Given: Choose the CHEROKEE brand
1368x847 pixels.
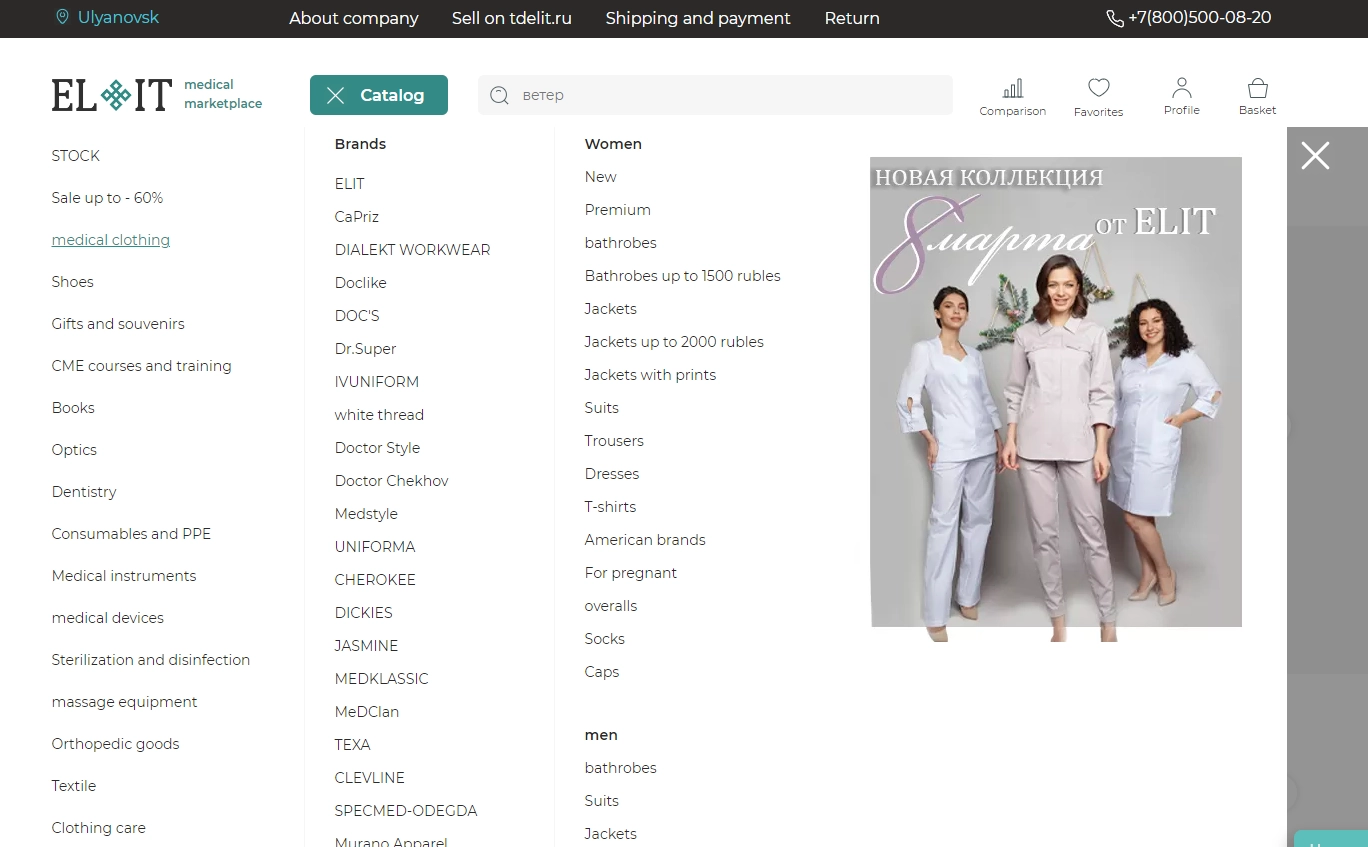Looking at the screenshot, I should tap(375, 580).
